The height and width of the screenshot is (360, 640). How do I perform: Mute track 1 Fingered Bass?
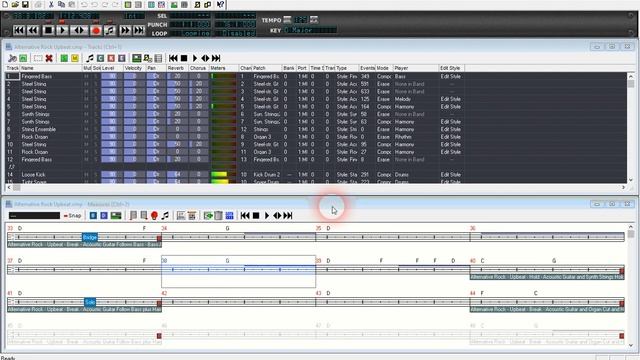[x=87, y=76]
